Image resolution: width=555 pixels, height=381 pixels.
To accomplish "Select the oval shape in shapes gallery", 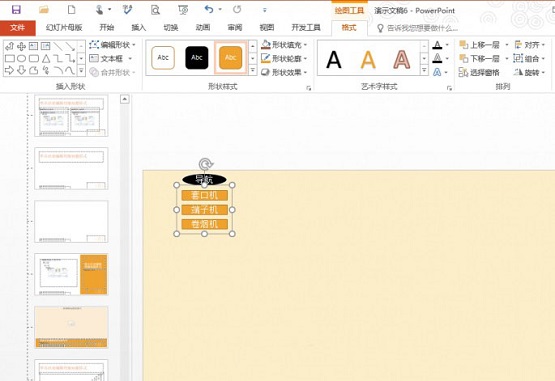I will (22, 58).
